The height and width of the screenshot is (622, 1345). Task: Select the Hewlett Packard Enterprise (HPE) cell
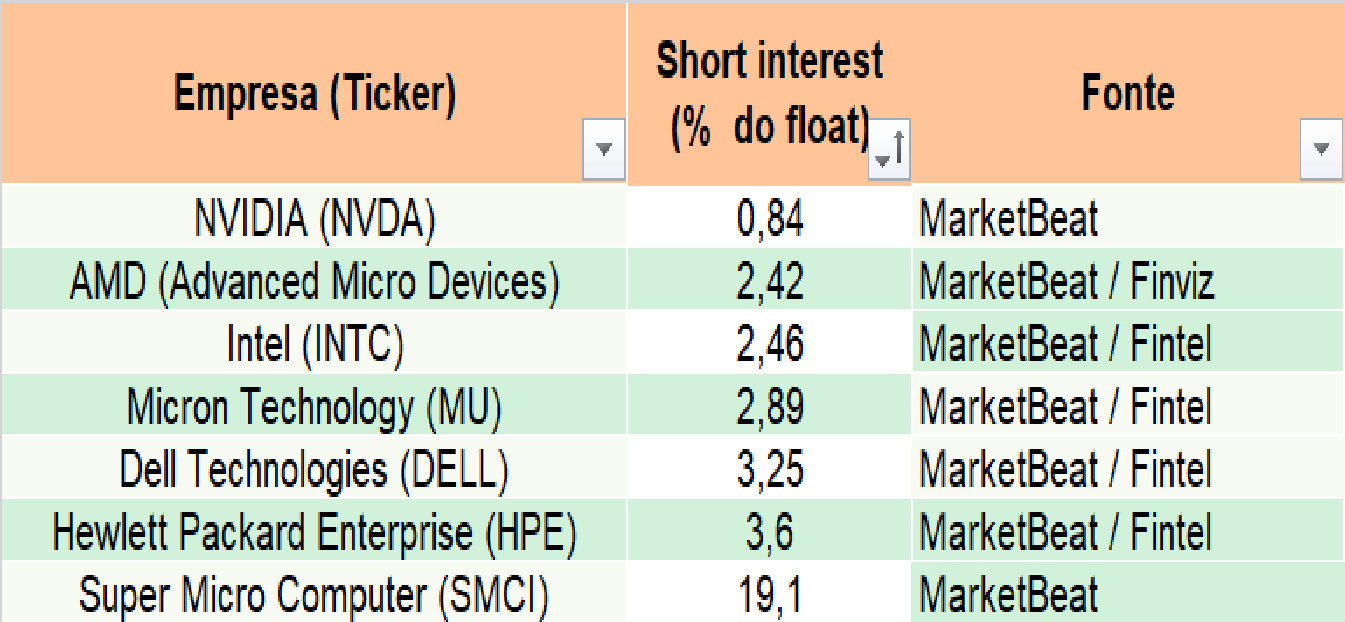click(x=314, y=532)
